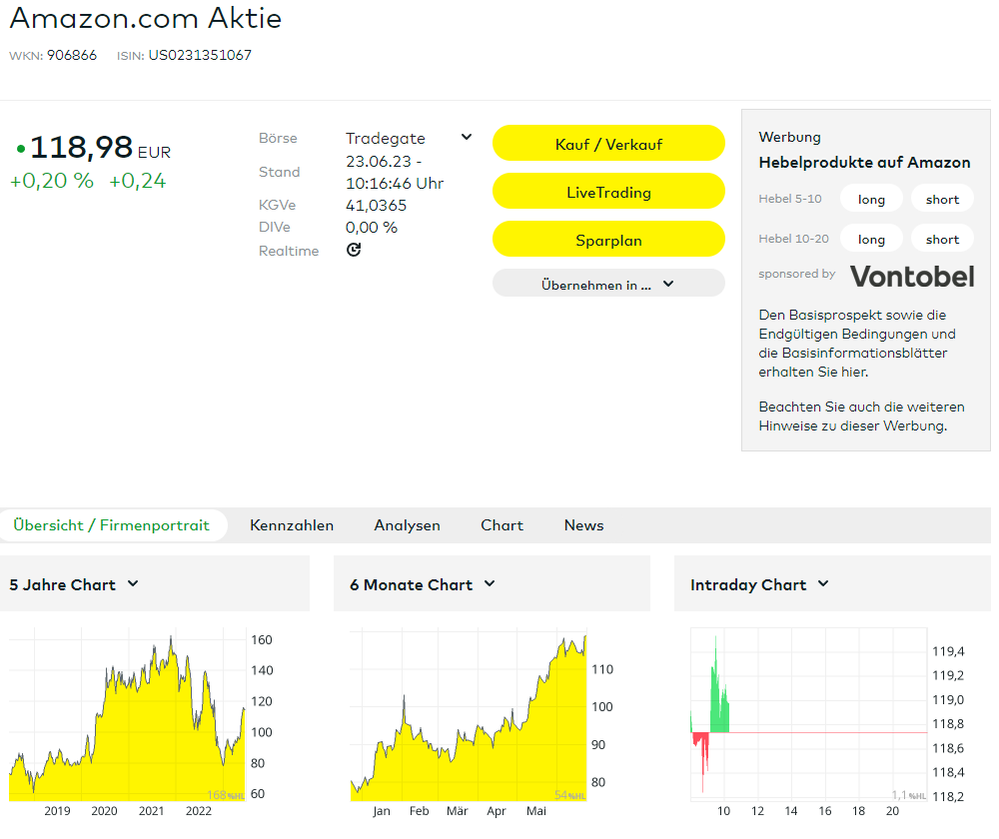Viewport: 999px width, 839px height.
Task: Change the 6 Monate Chart timeframe dropdown
Action: point(489,584)
